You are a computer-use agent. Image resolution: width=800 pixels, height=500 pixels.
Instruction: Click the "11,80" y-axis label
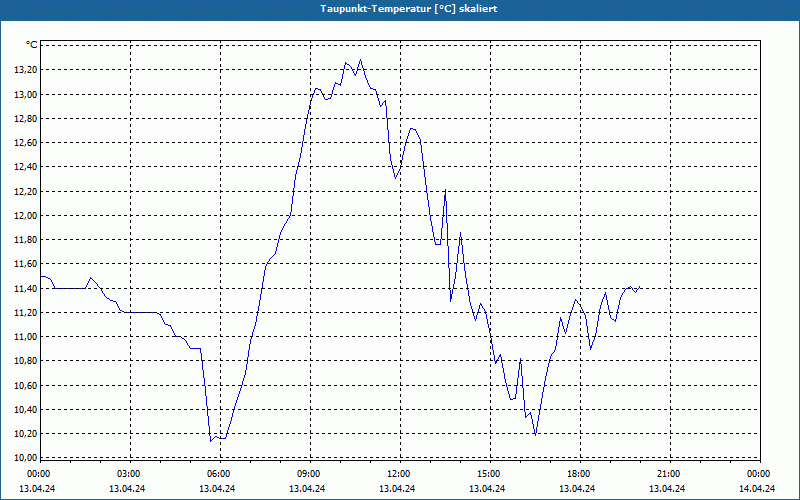pos(24,239)
